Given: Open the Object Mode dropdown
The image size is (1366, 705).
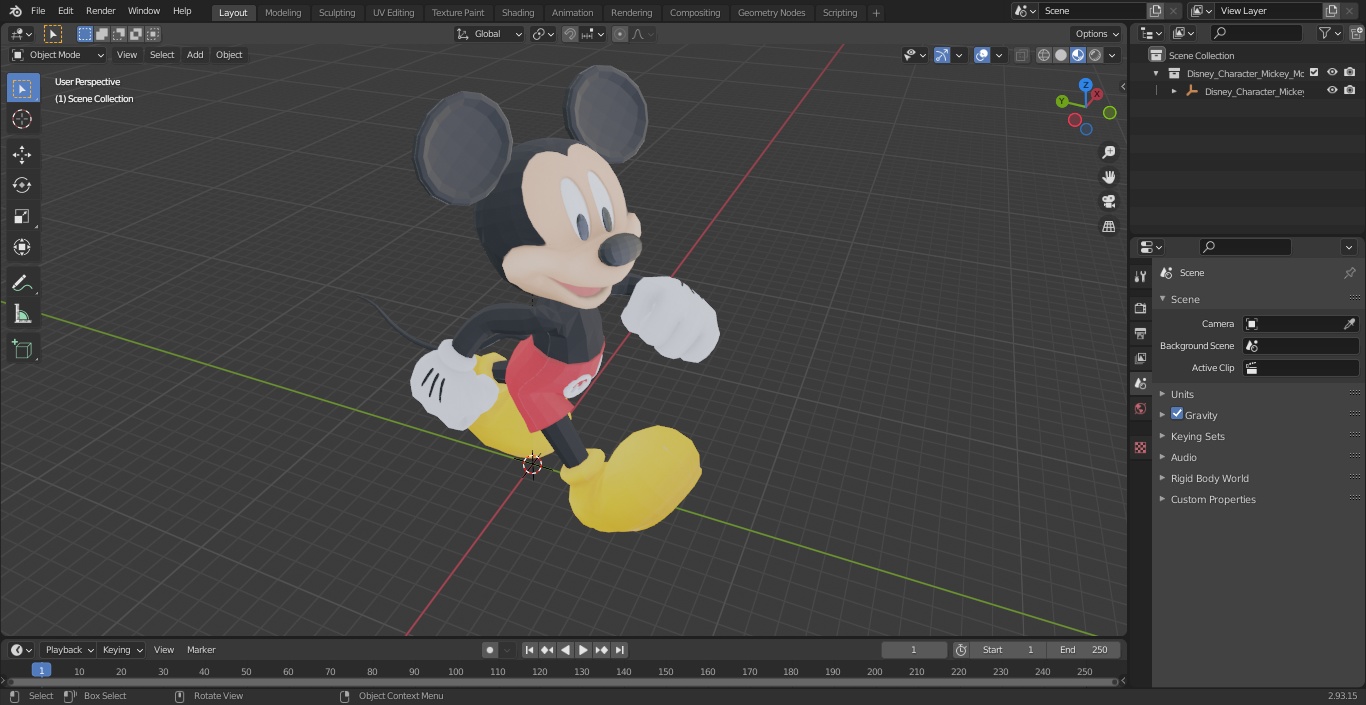Looking at the screenshot, I should click(58, 55).
